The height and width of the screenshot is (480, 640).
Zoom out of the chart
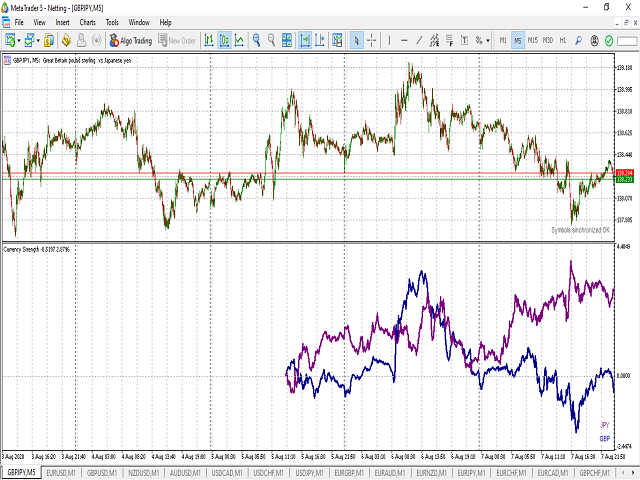(273, 41)
